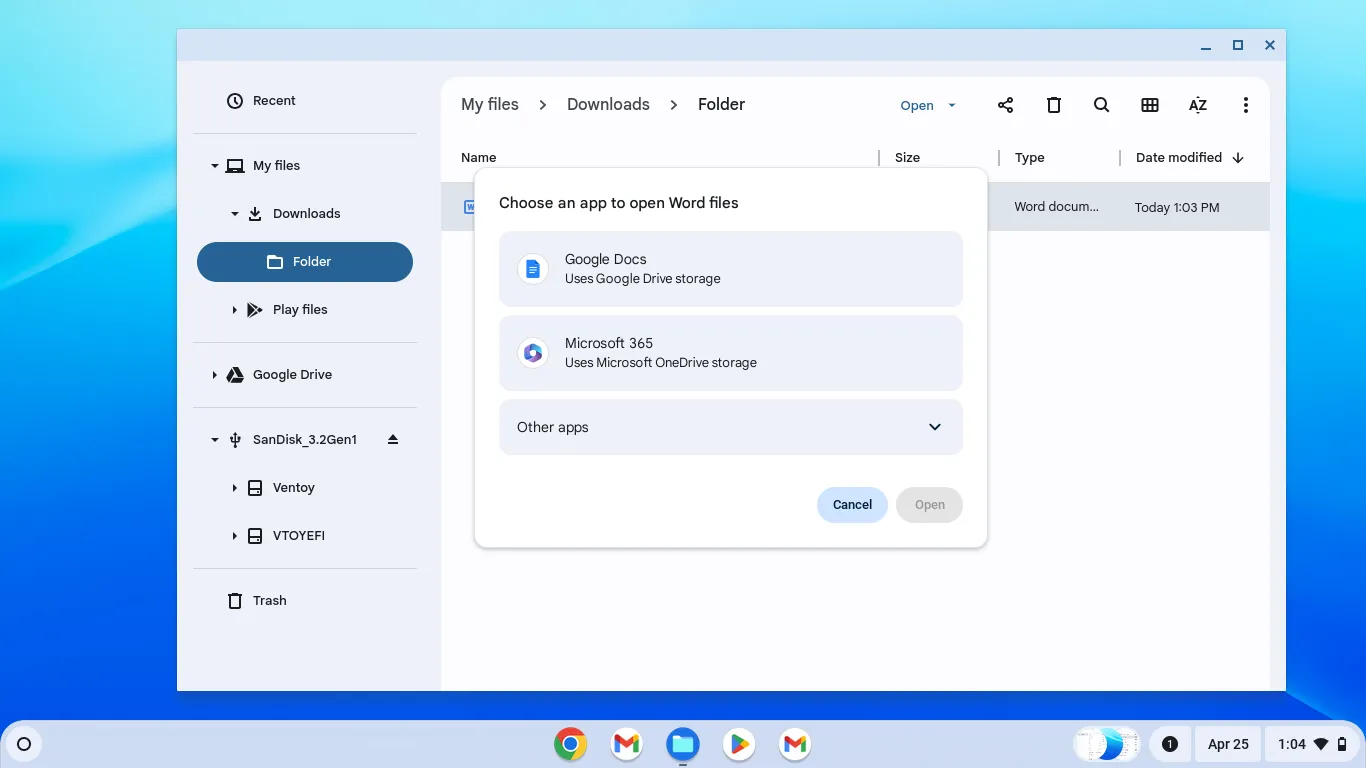Open the launcher circle on the shelf

point(25,744)
